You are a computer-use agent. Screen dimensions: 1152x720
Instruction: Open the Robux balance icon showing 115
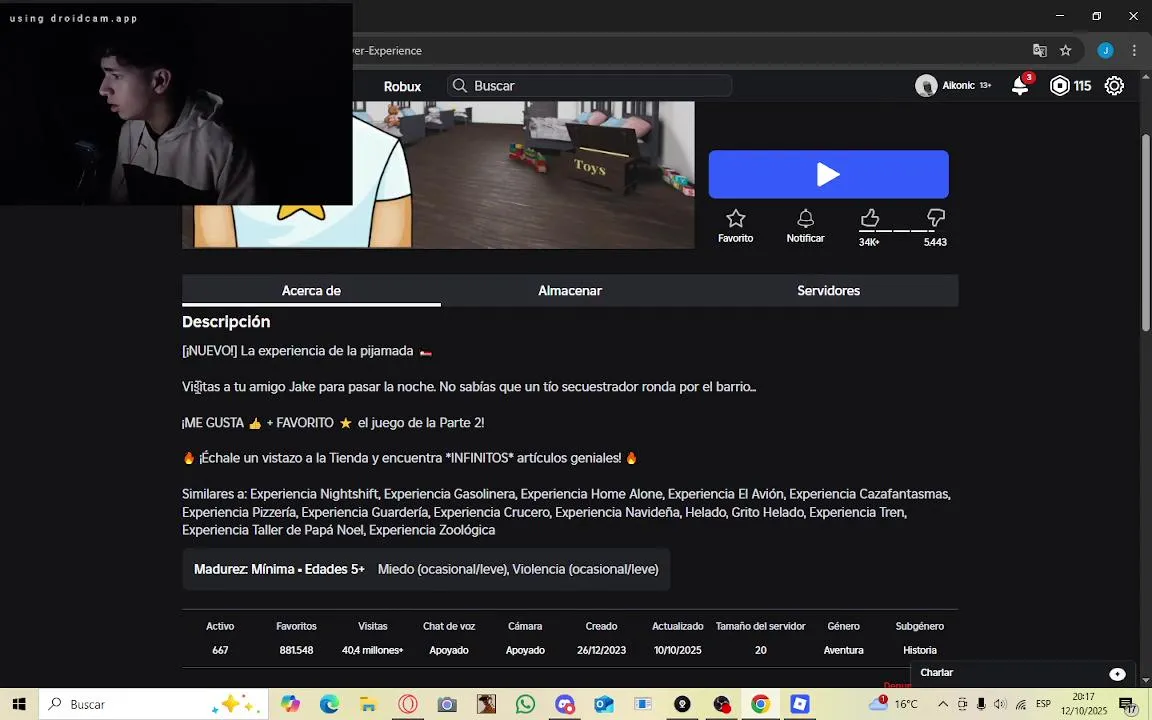coord(1059,86)
